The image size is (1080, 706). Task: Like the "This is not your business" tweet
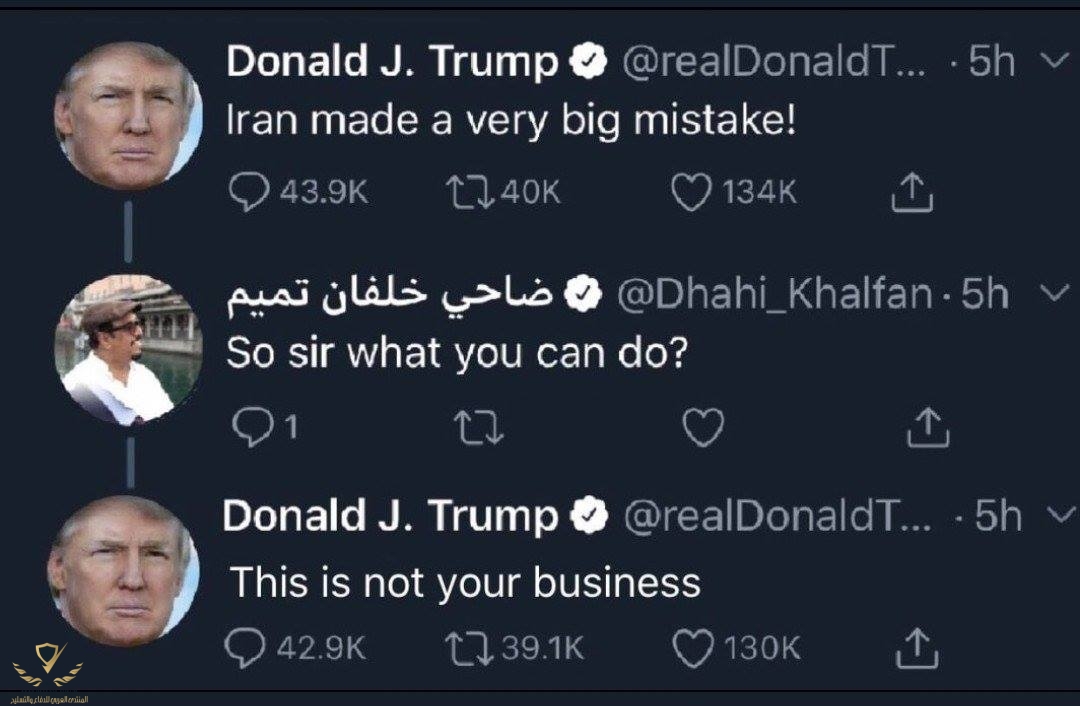coord(693,648)
